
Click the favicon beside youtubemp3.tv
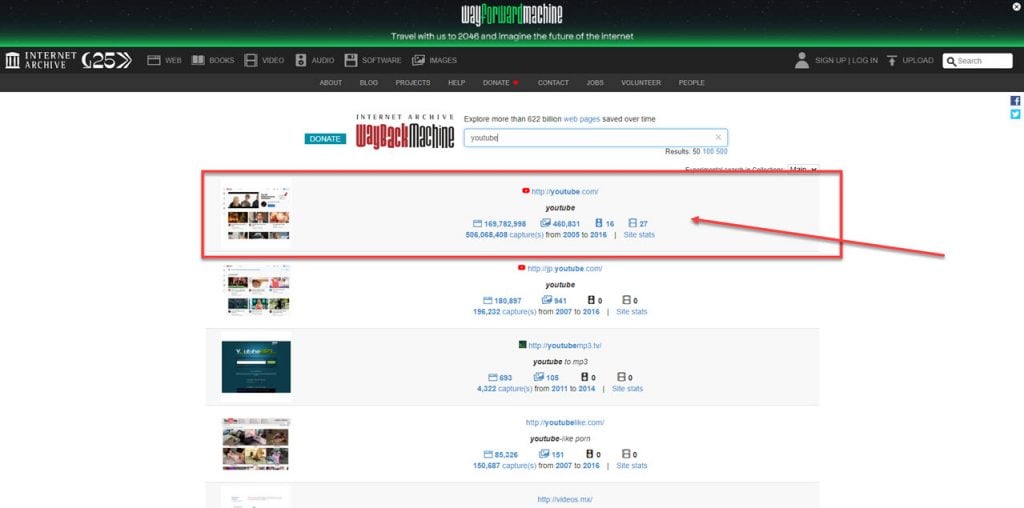(522, 345)
